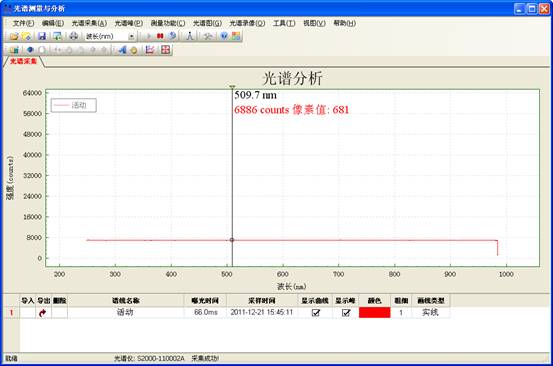
Task: Open the 工具(T) menu
Action: coord(284,23)
